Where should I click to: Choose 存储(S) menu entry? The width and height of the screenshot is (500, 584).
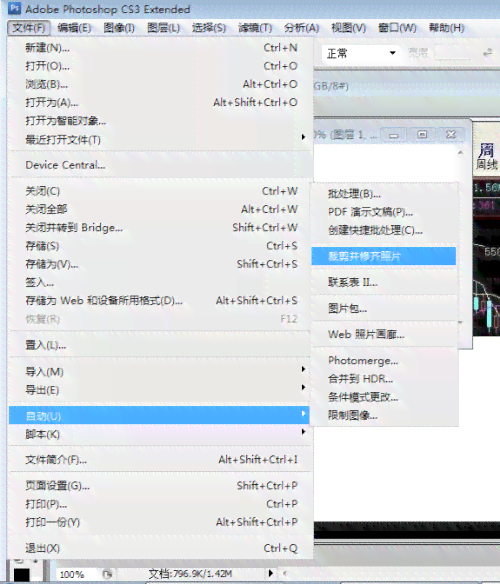tap(160, 246)
